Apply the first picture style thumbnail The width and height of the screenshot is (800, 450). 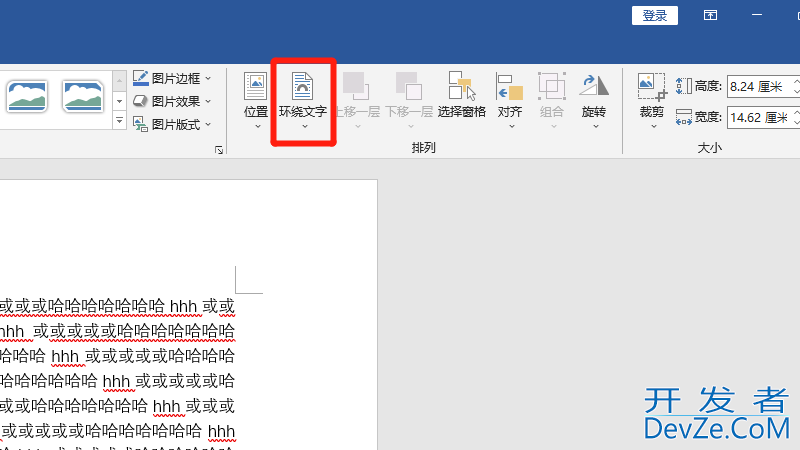[27, 96]
